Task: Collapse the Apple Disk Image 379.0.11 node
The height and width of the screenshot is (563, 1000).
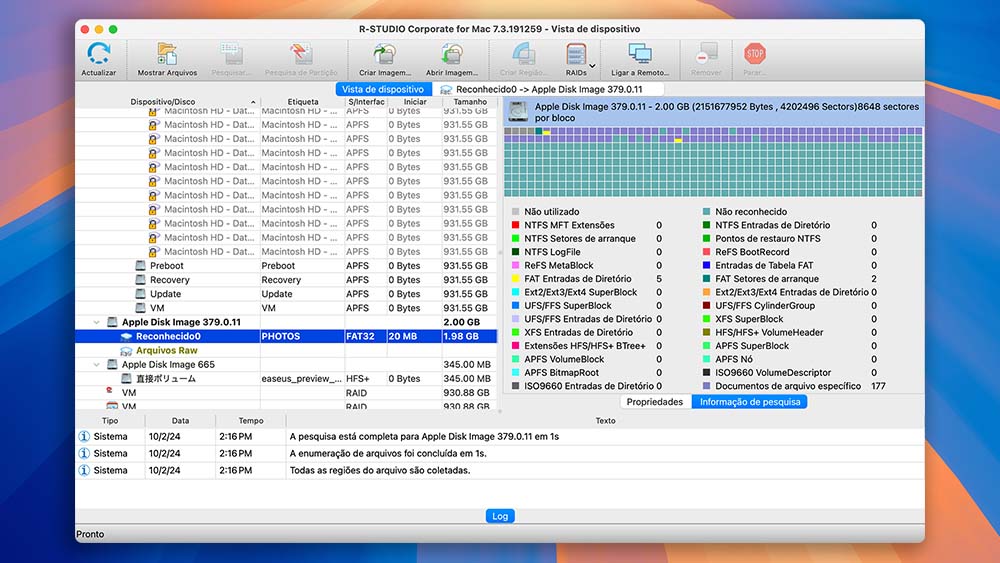Action: pyautogui.click(x=96, y=323)
